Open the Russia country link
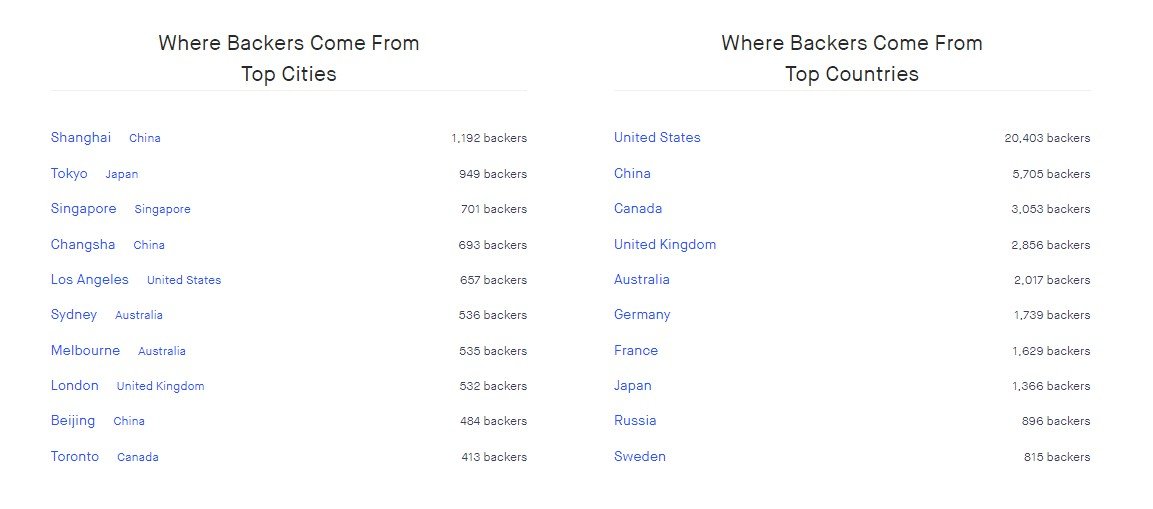Screen dimensions: 1153x509 [x=635, y=421]
